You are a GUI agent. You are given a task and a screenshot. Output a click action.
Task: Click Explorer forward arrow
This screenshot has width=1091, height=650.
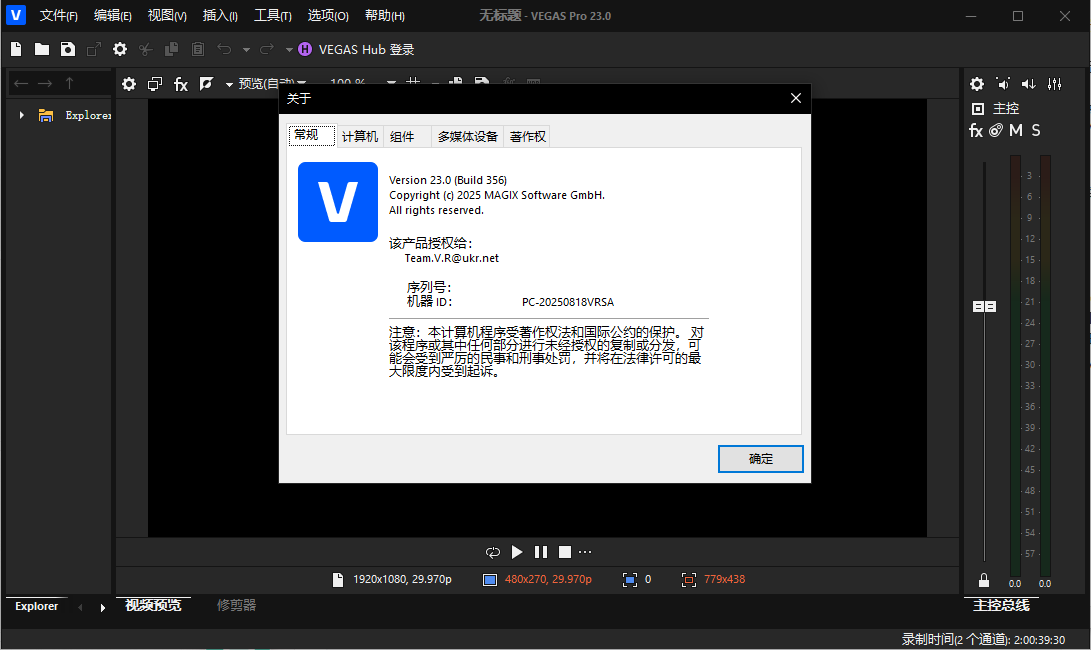[x=45, y=84]
